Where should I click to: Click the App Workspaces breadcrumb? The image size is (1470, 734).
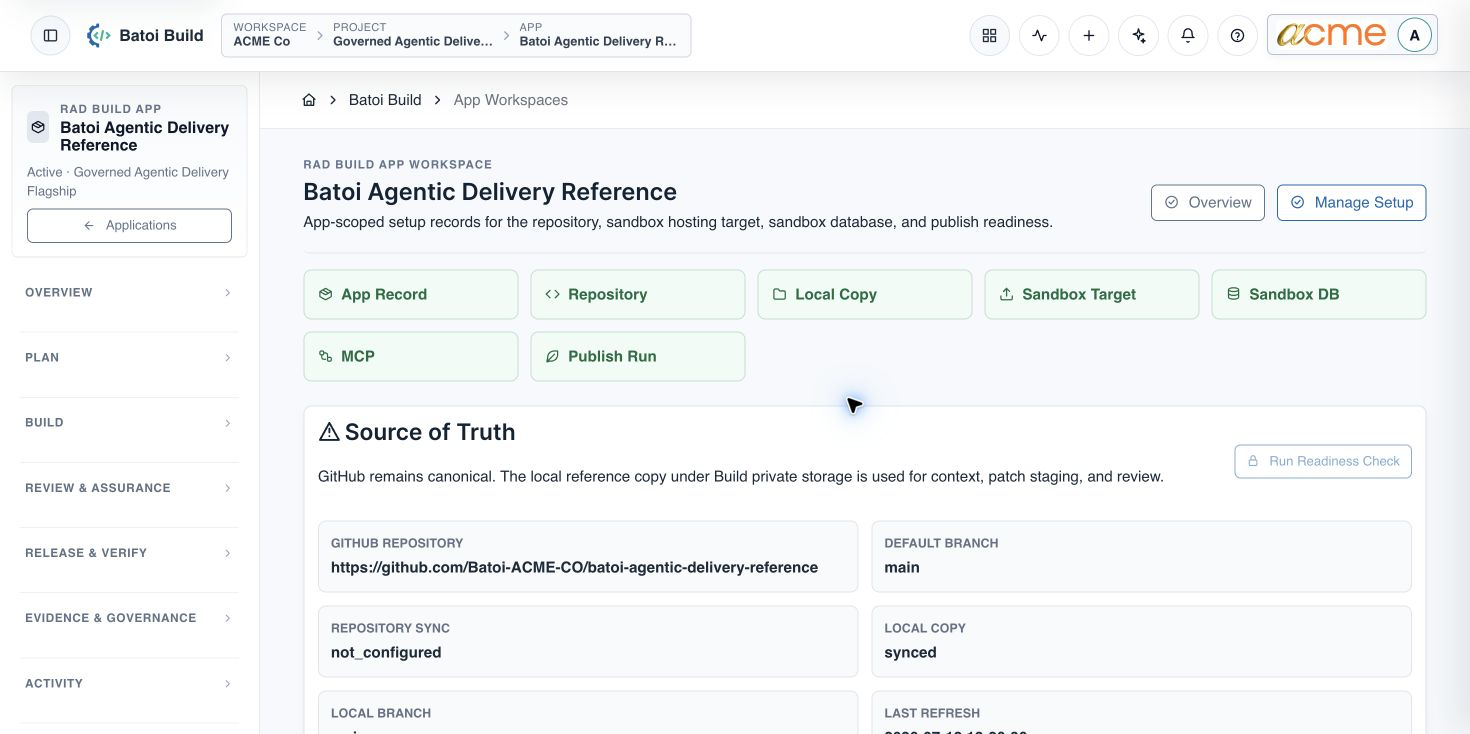coord(511,100)
